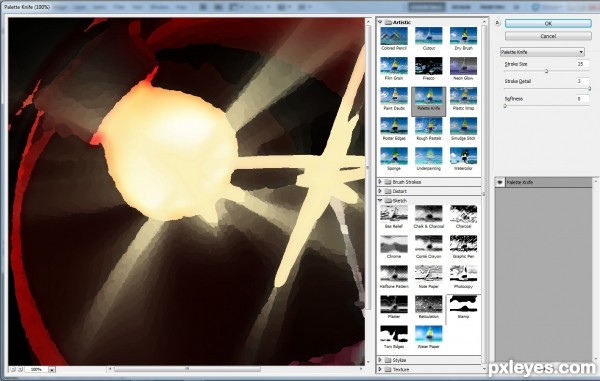
Task: Expand the Stylize filter folder
Action: click(x=380, y=360)
